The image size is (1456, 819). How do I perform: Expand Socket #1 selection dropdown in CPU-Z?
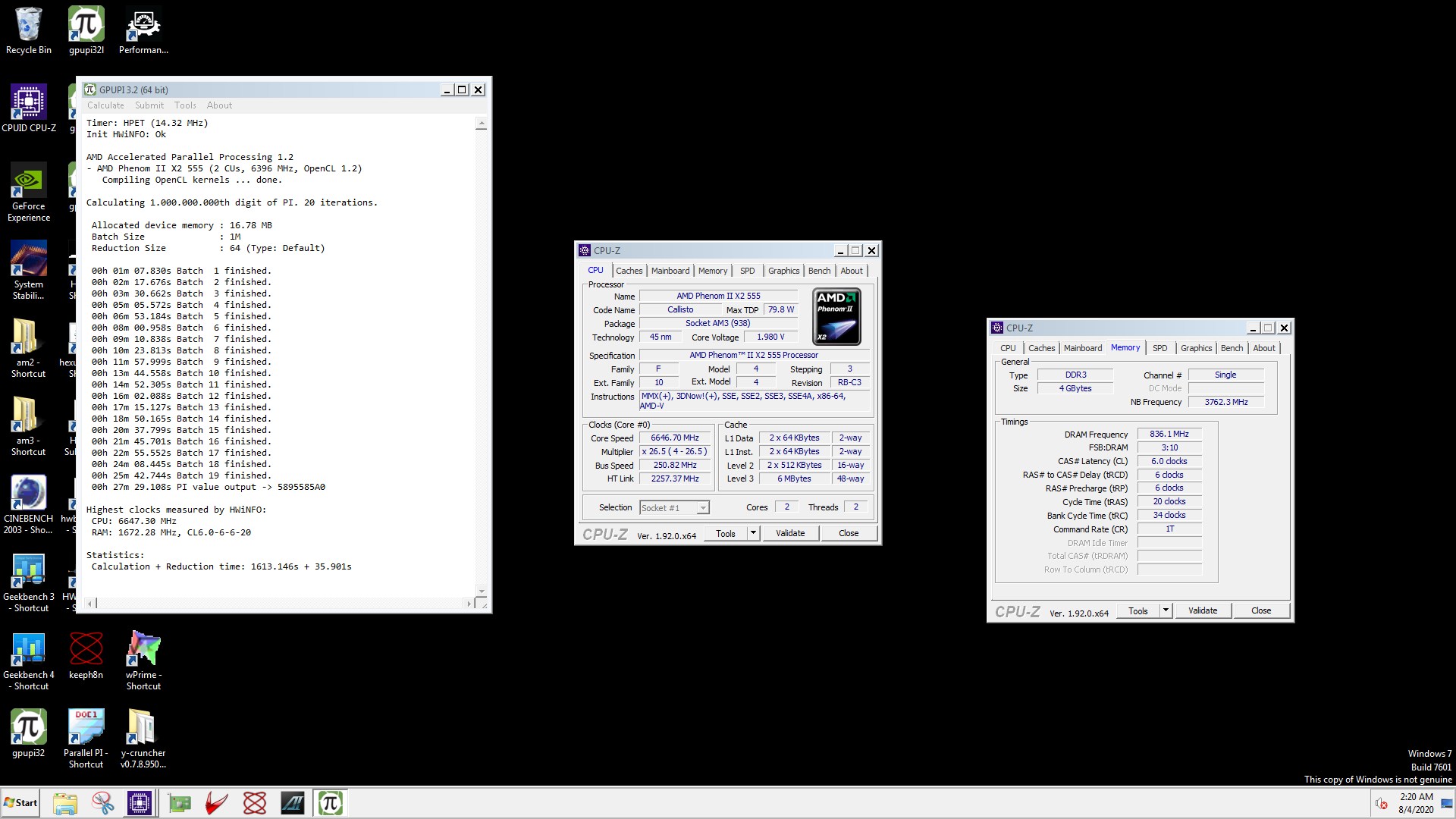(x=703, y=508)
